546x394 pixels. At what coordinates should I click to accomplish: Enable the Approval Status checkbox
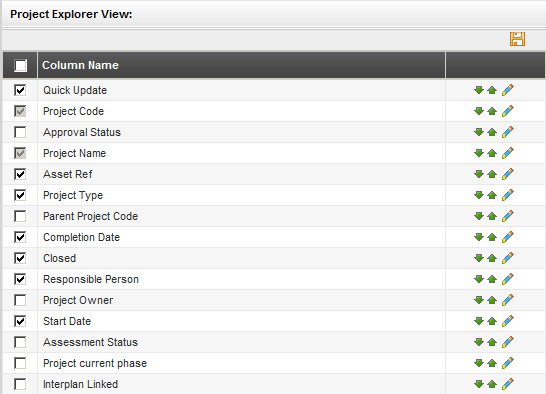point(20,132)
